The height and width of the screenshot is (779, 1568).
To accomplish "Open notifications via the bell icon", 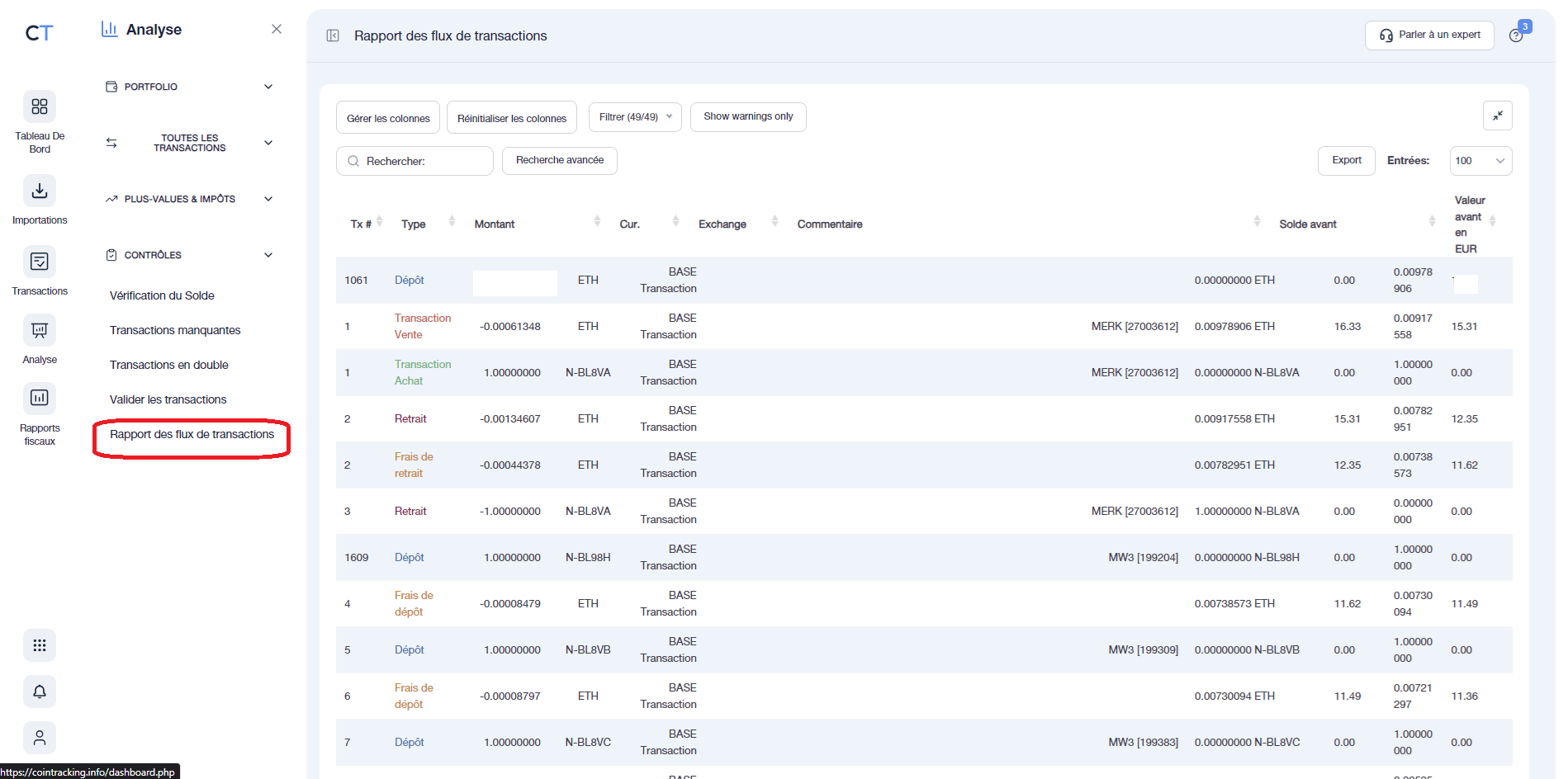I will point(39,692).
